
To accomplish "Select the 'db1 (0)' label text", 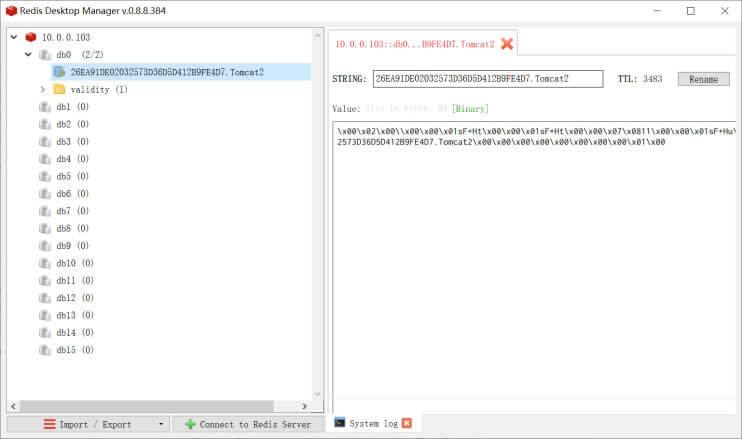I will (x=72, y=107).
